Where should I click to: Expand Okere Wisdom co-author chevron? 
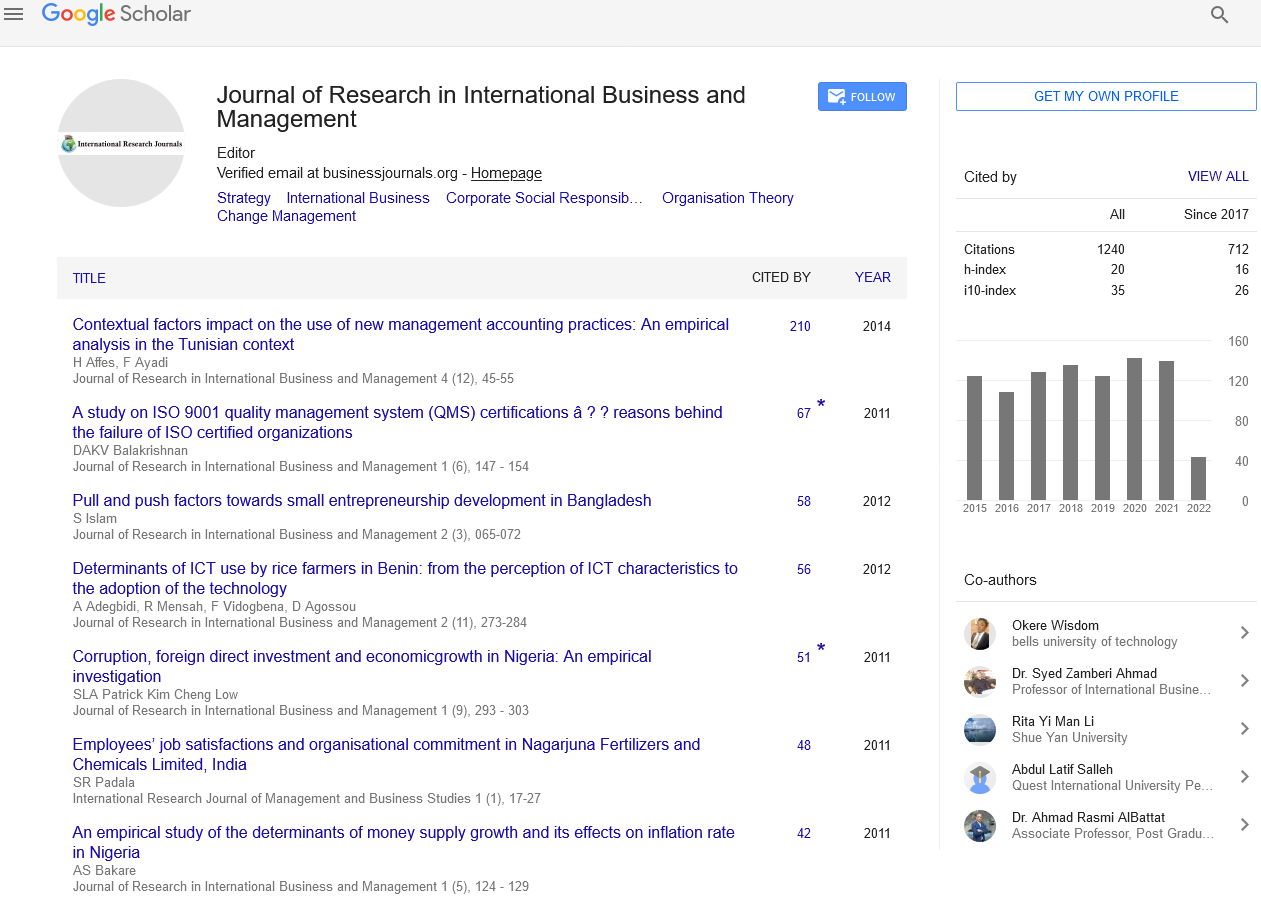(x=1245, y=632)
